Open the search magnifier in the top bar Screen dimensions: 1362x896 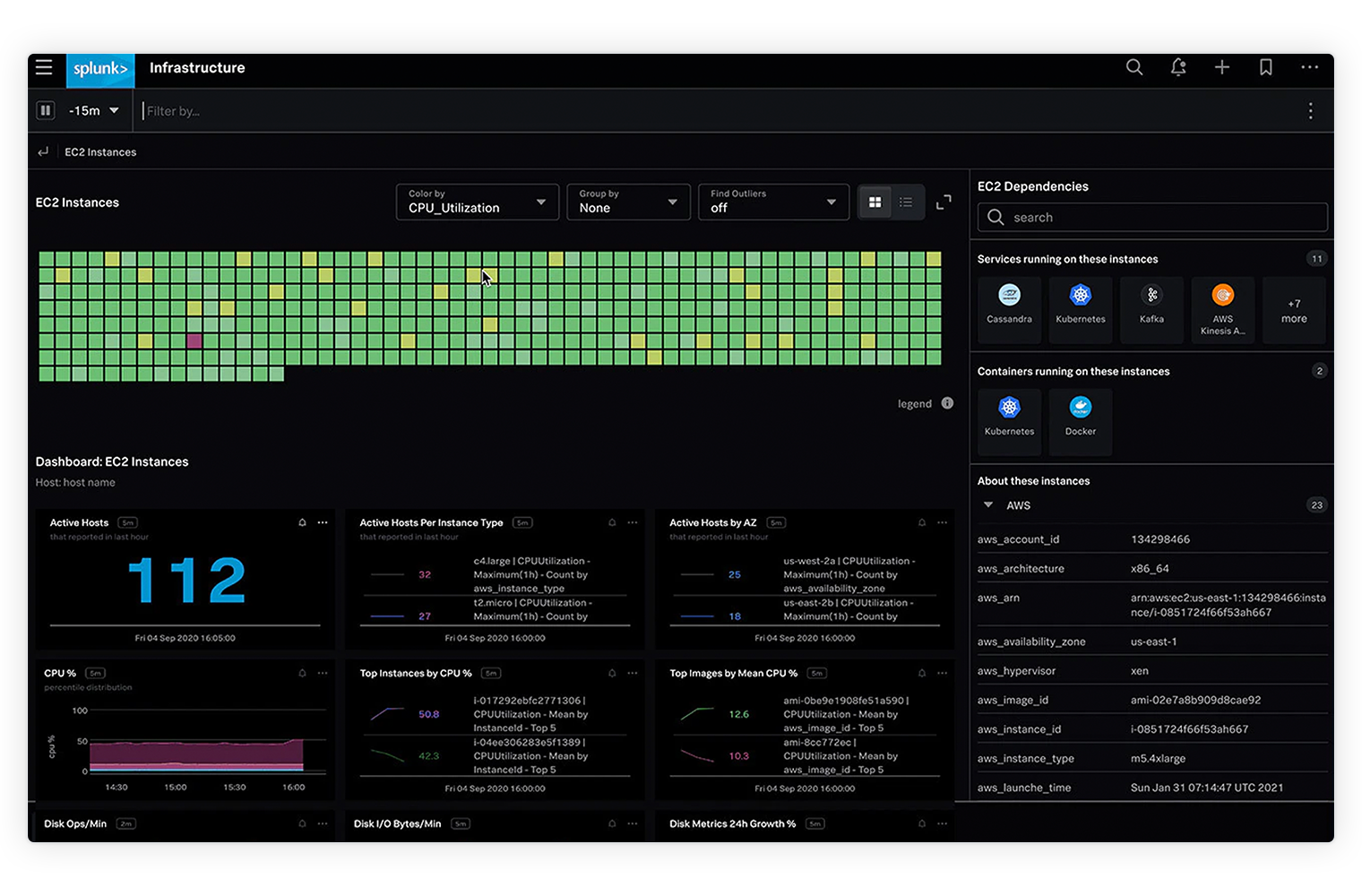[1134, 67]
